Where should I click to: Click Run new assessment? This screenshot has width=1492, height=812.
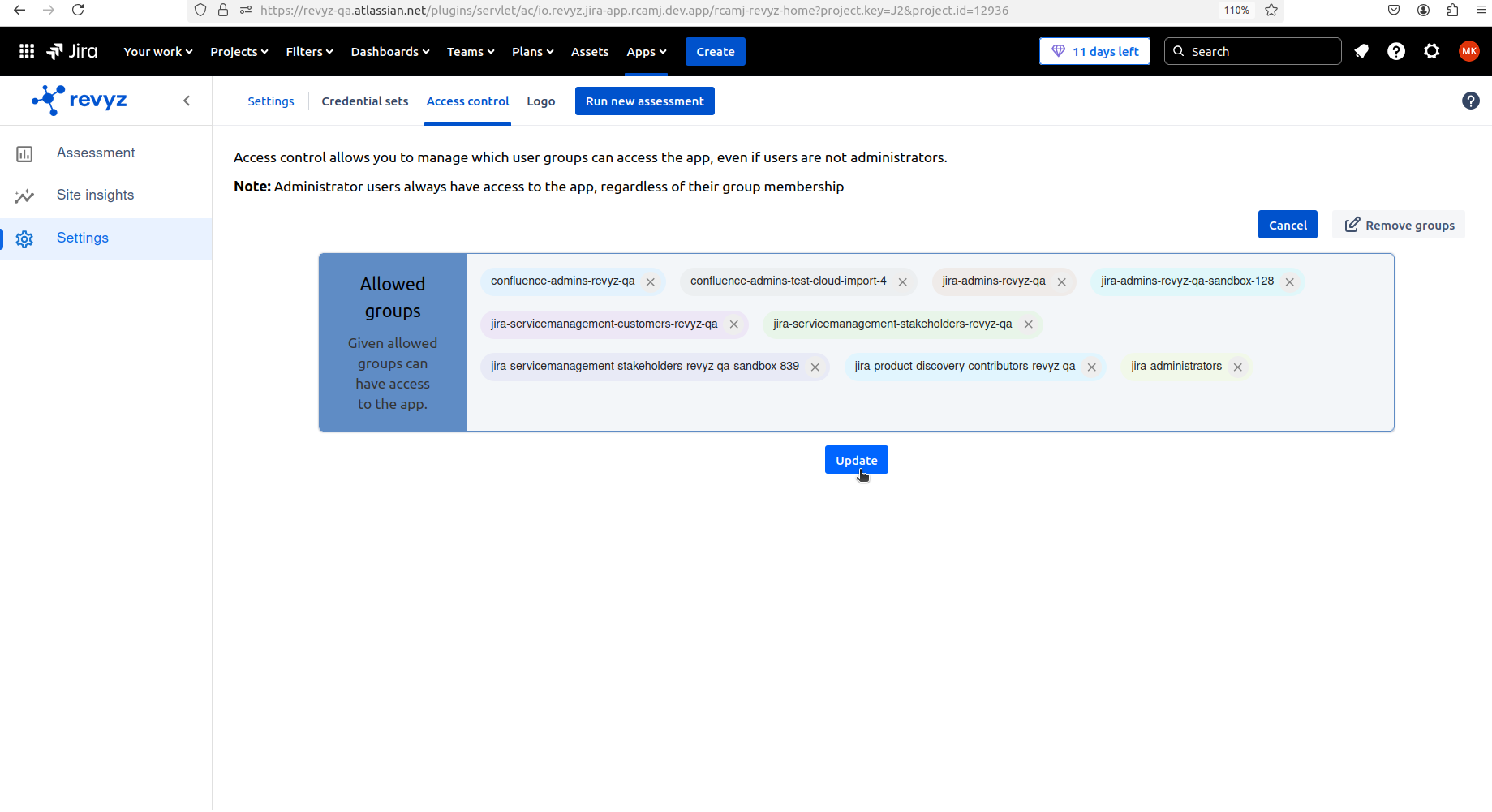coord(645,101)
